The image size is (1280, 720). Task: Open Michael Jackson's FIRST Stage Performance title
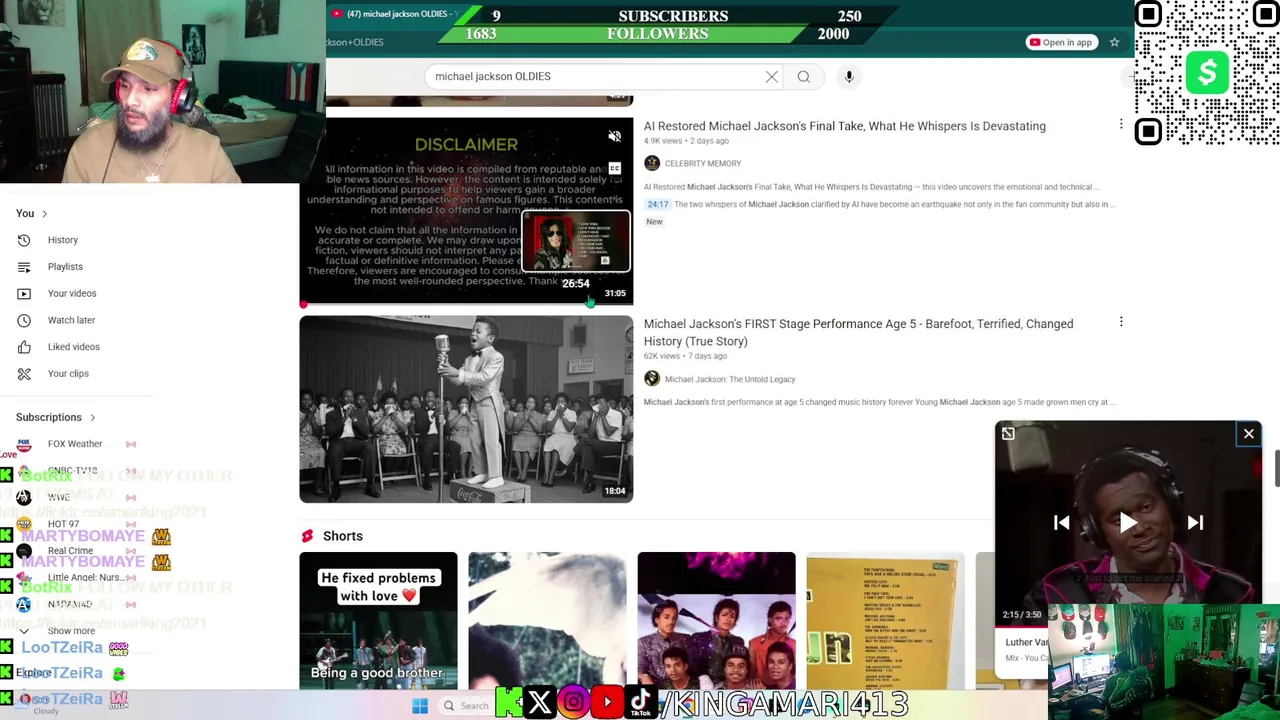click(858, 332)
